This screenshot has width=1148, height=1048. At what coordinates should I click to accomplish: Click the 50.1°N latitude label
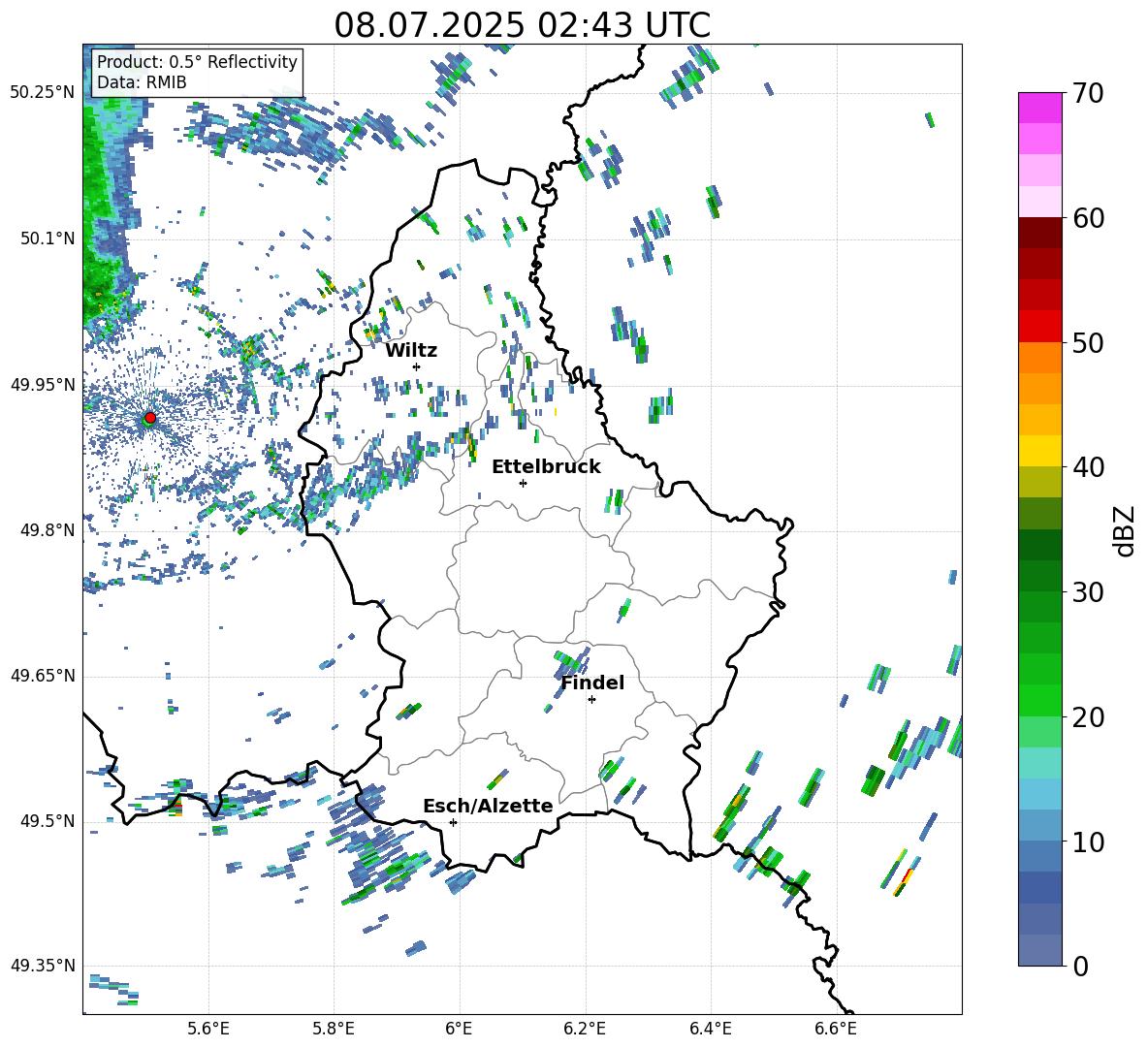[x=48, y=238]
